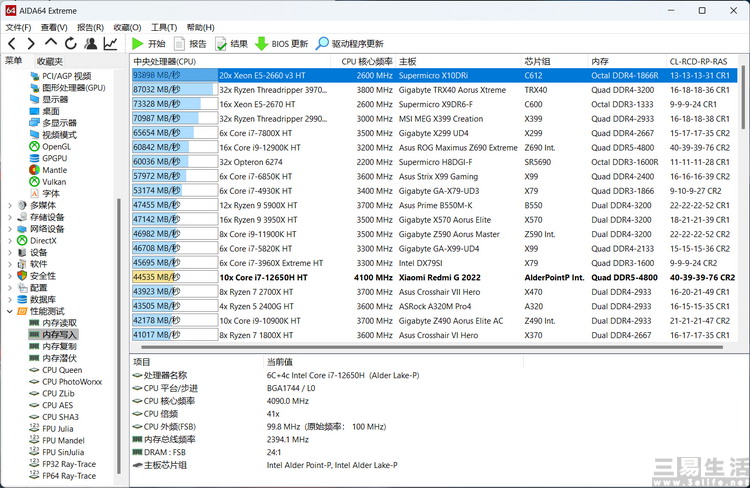Sort by 主板 column header
Viewport: 750px width, 488px height.
tap(458, 61)
